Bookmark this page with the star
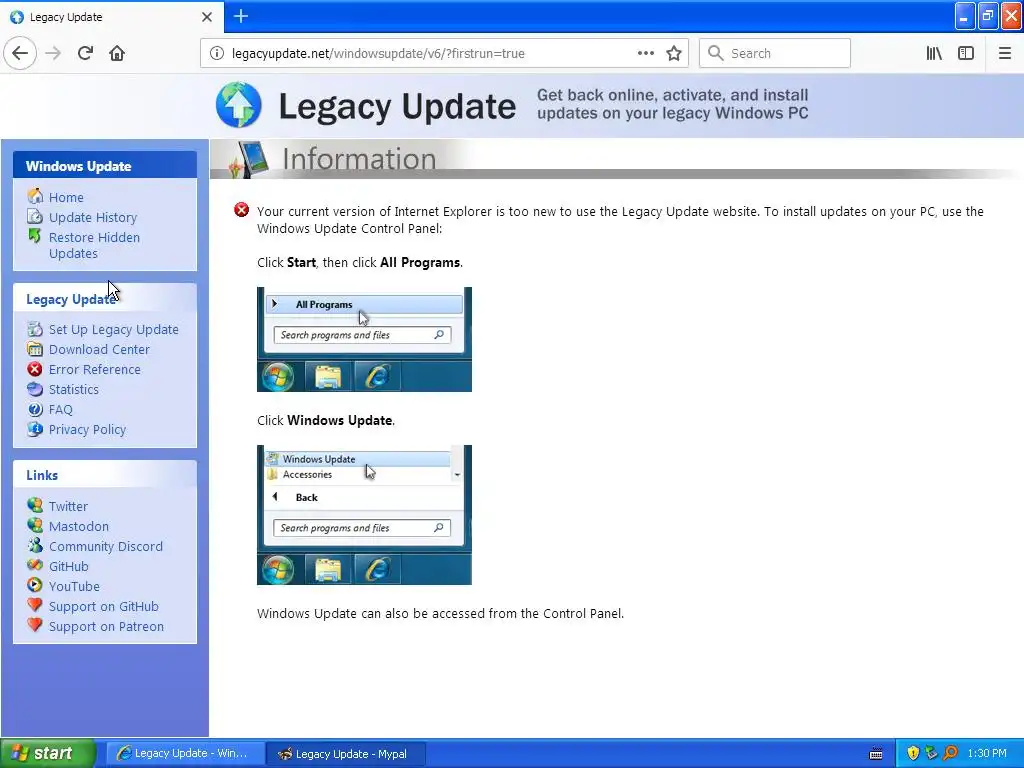1024x768 pixels. [x=674, y=54]
